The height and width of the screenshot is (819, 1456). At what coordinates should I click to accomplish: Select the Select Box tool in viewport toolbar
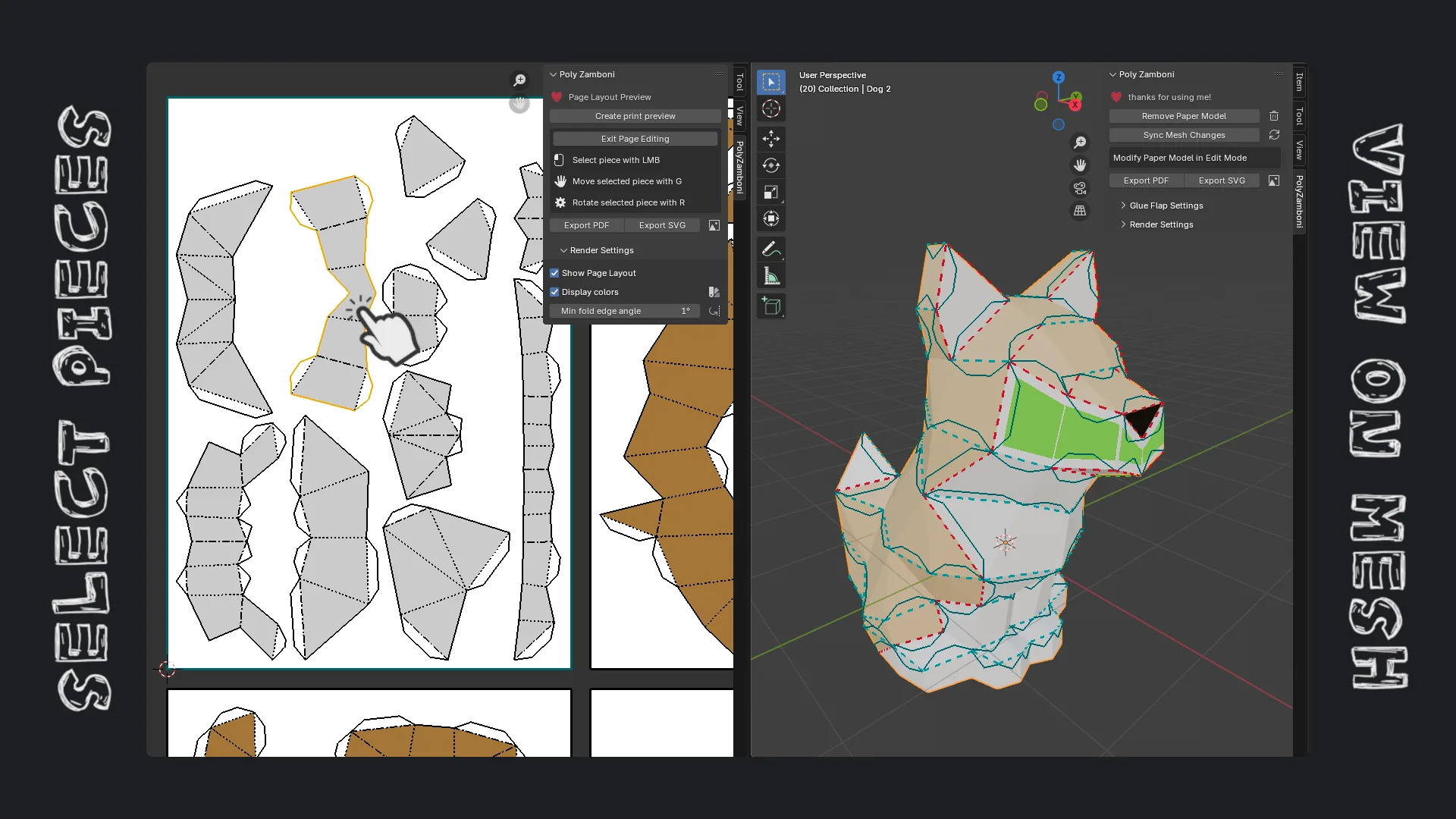coord(770,82)
